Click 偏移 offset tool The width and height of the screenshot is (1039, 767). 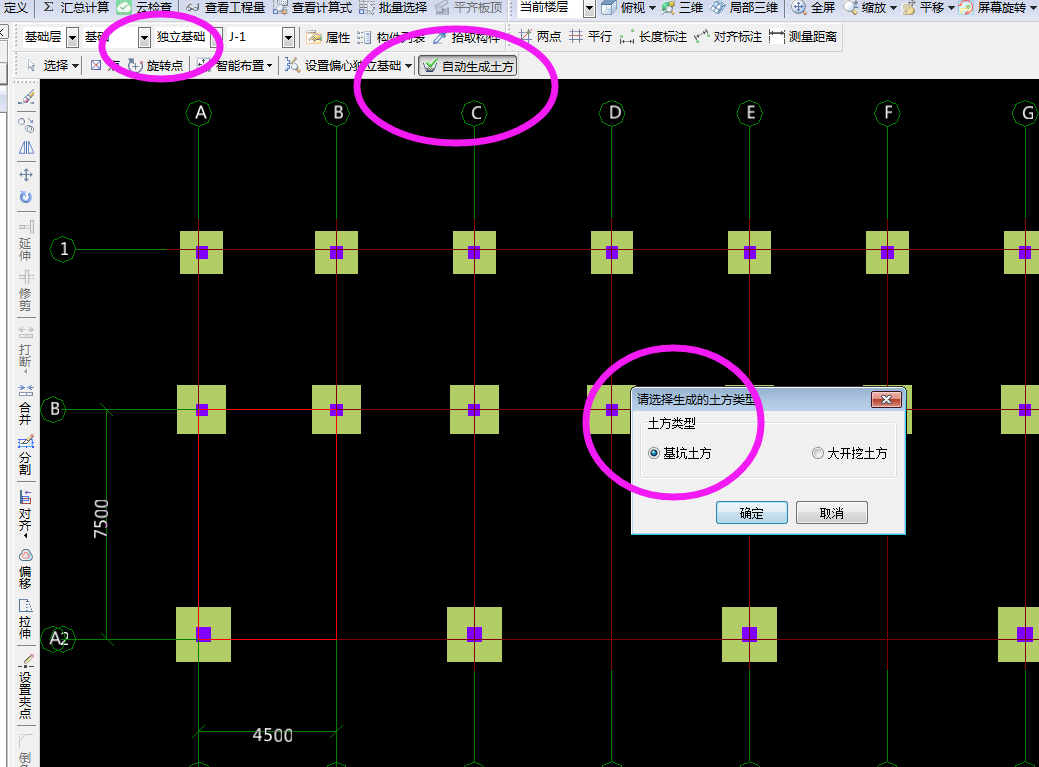pos(25,568)
